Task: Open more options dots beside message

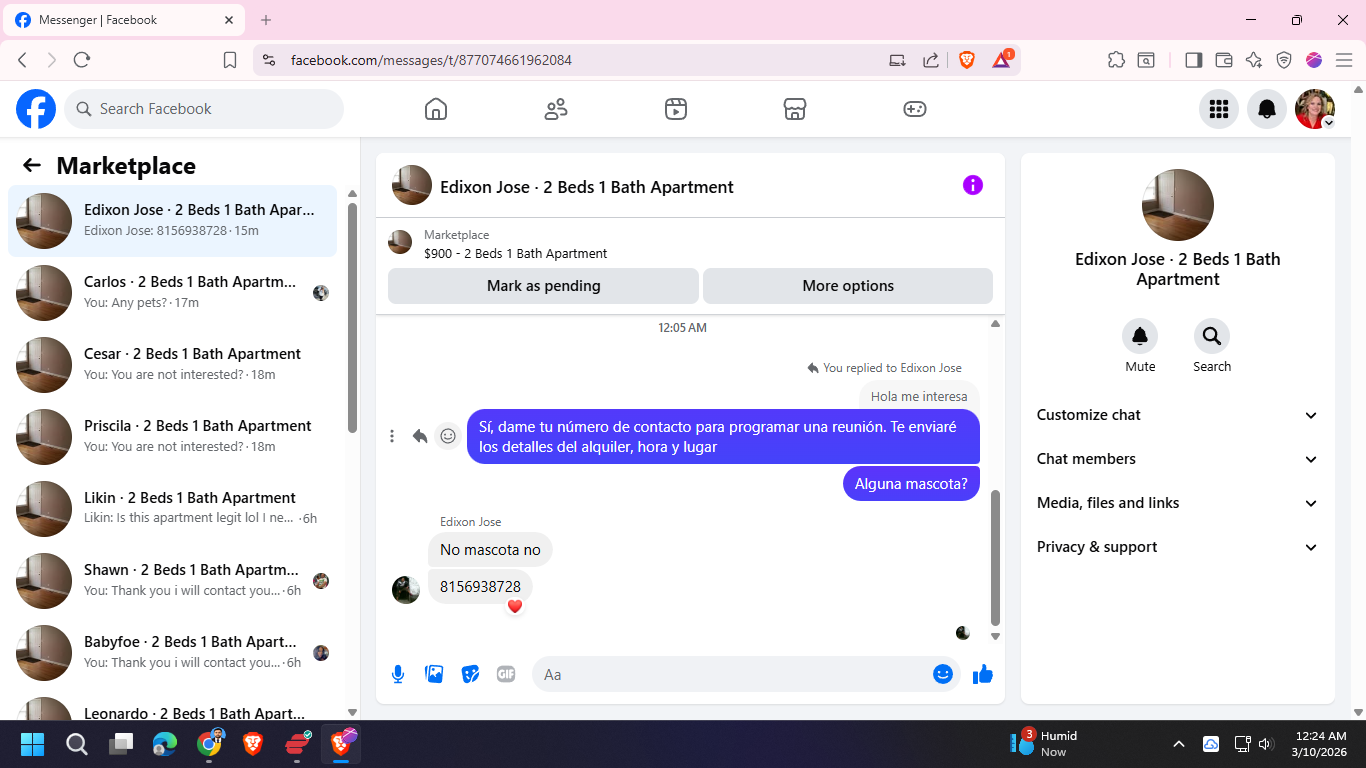Action: tap(392, 436)
